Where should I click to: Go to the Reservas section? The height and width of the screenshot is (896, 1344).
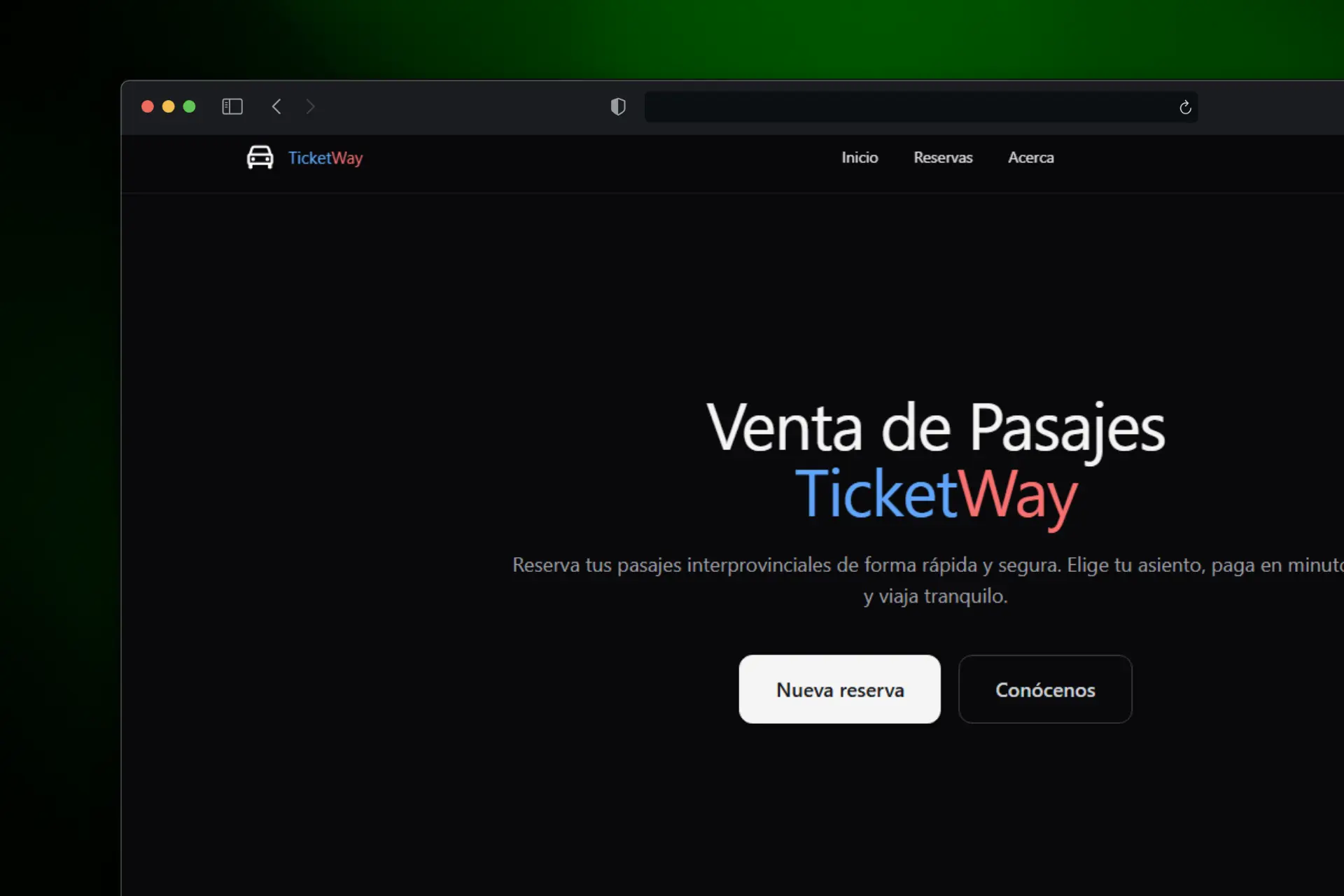[942, 157]
